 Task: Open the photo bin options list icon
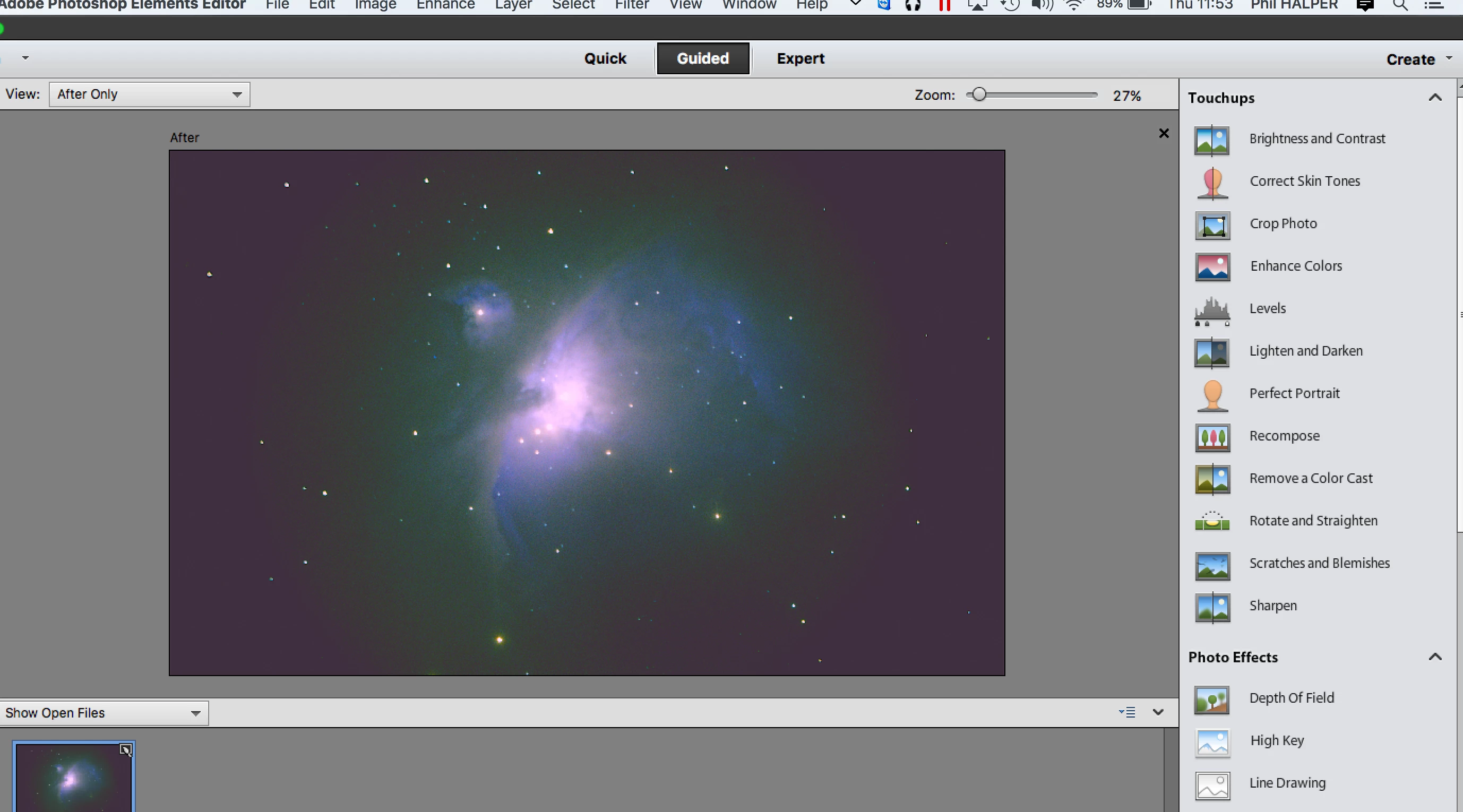(x=1128, y=712)
